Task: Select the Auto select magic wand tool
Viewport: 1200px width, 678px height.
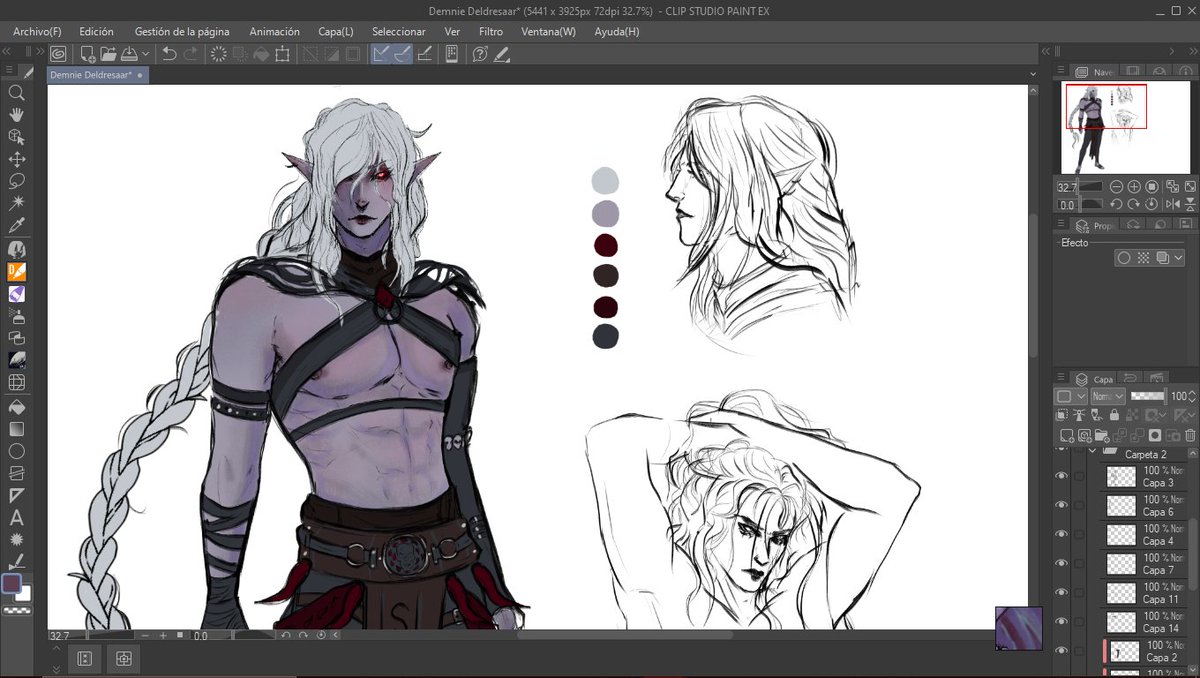Action: tap(17, 203)
